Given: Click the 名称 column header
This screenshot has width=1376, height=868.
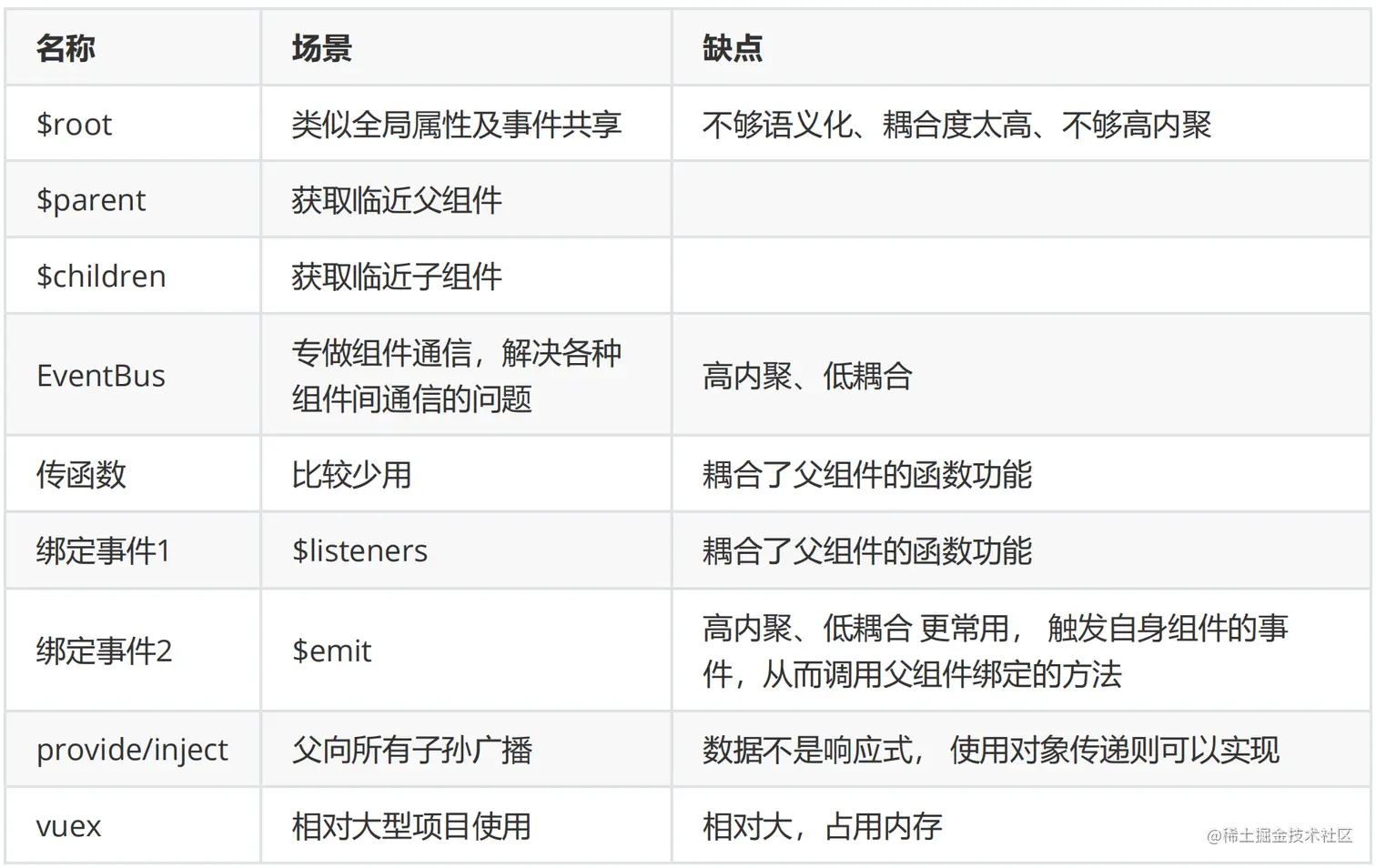Looking at the screenshot, I should (66, 47).
